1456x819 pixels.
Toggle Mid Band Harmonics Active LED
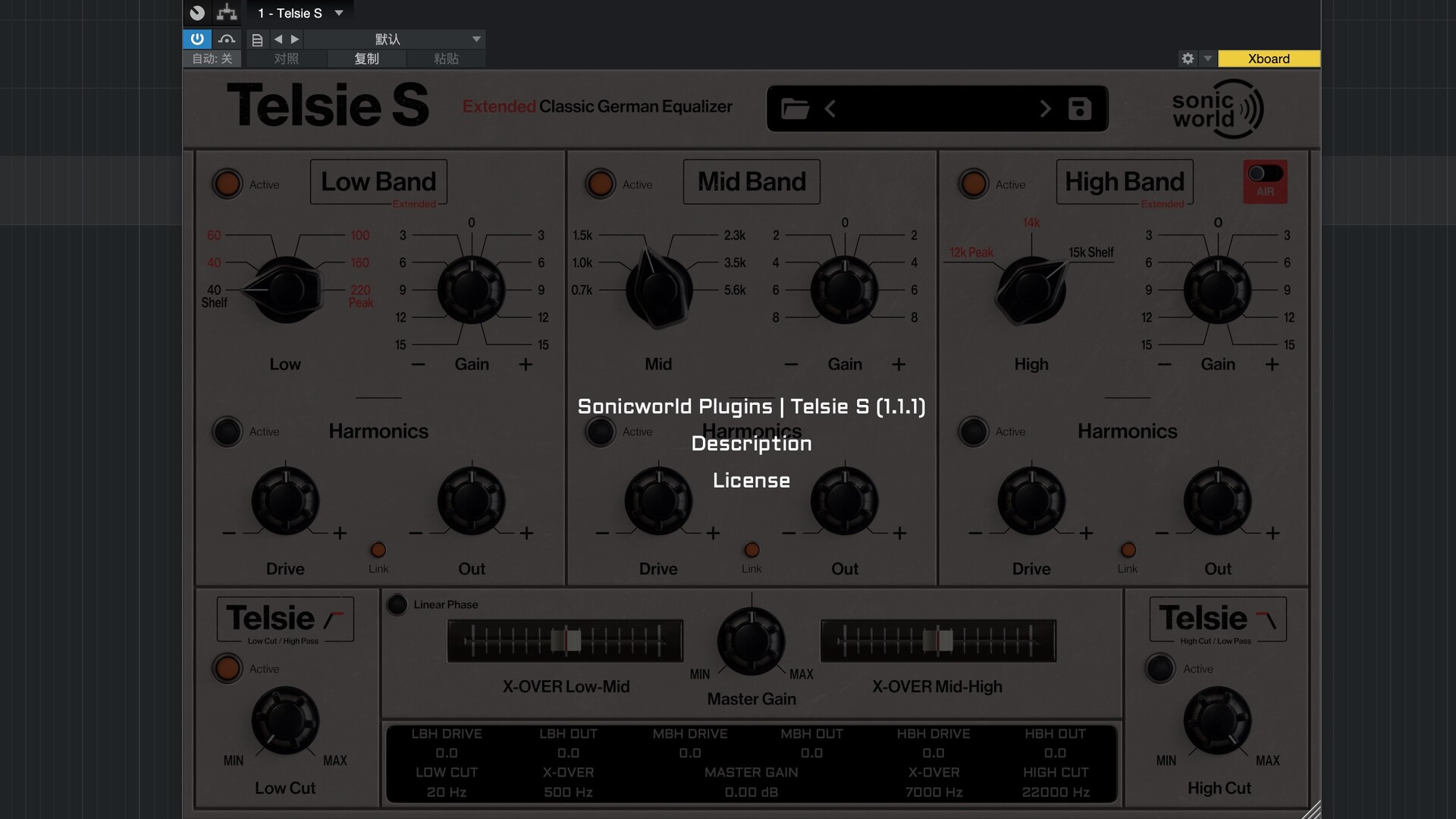(x=600, y=431)
